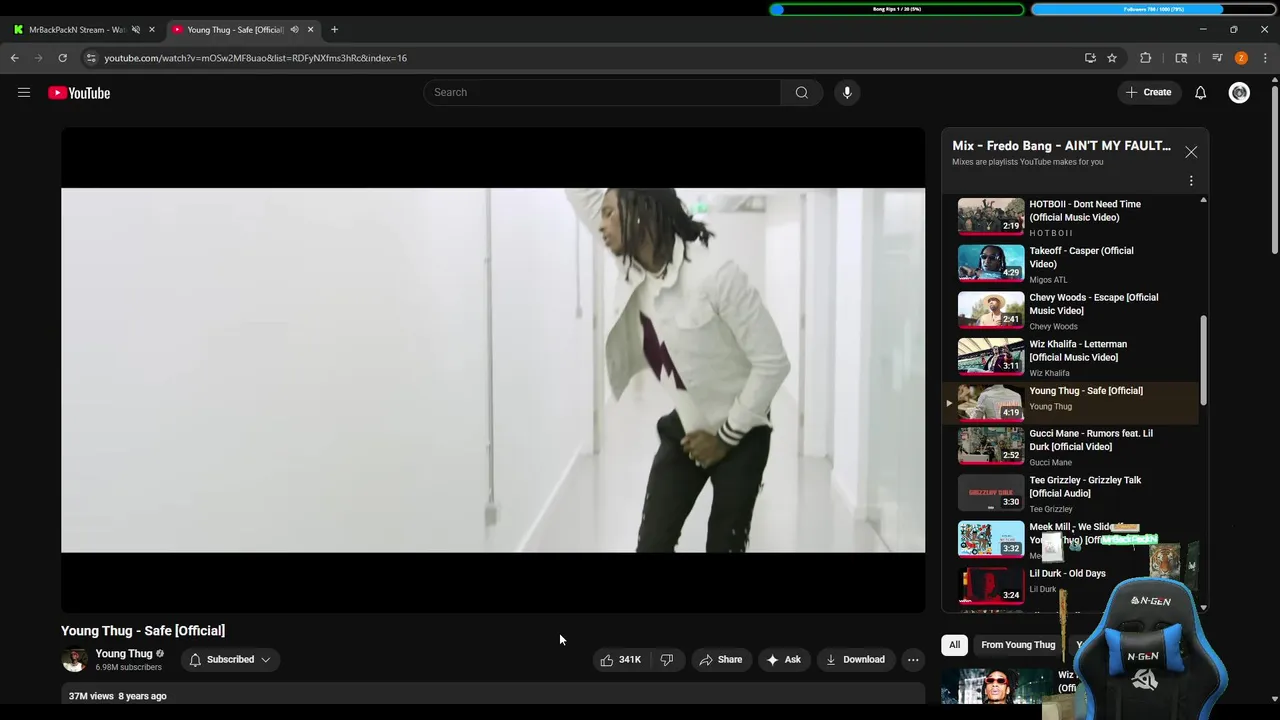Screen dimensions: 1280x720
Task: Start voice search with microphone icon
Action: (x=847, y=92)
